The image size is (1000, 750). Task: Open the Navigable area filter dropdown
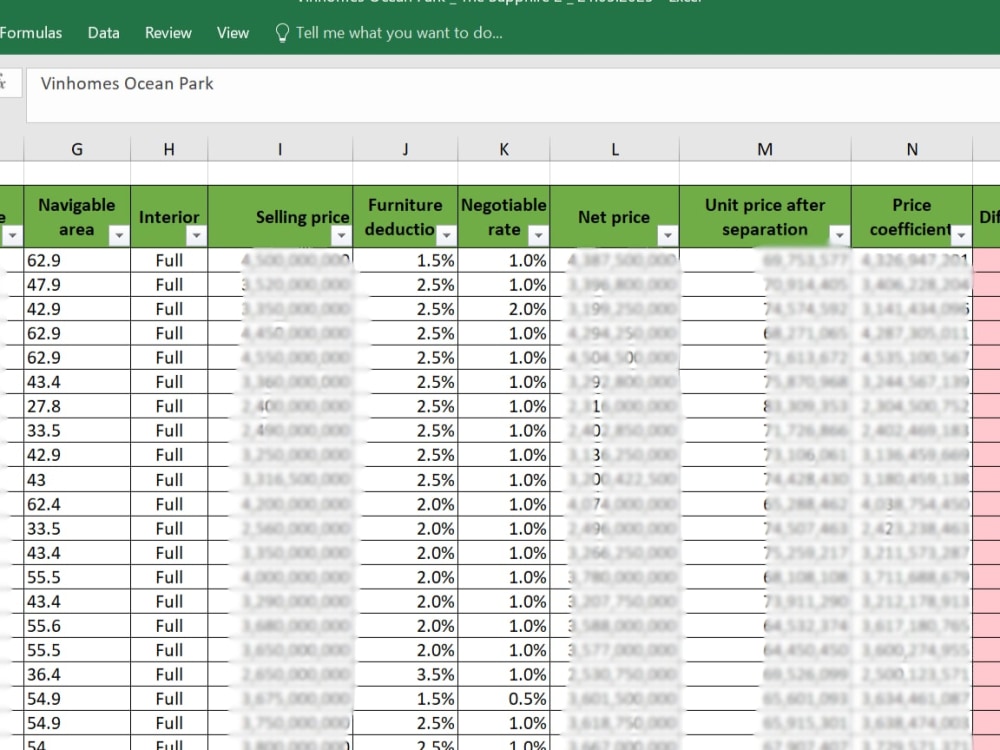[x=119, y=235]
